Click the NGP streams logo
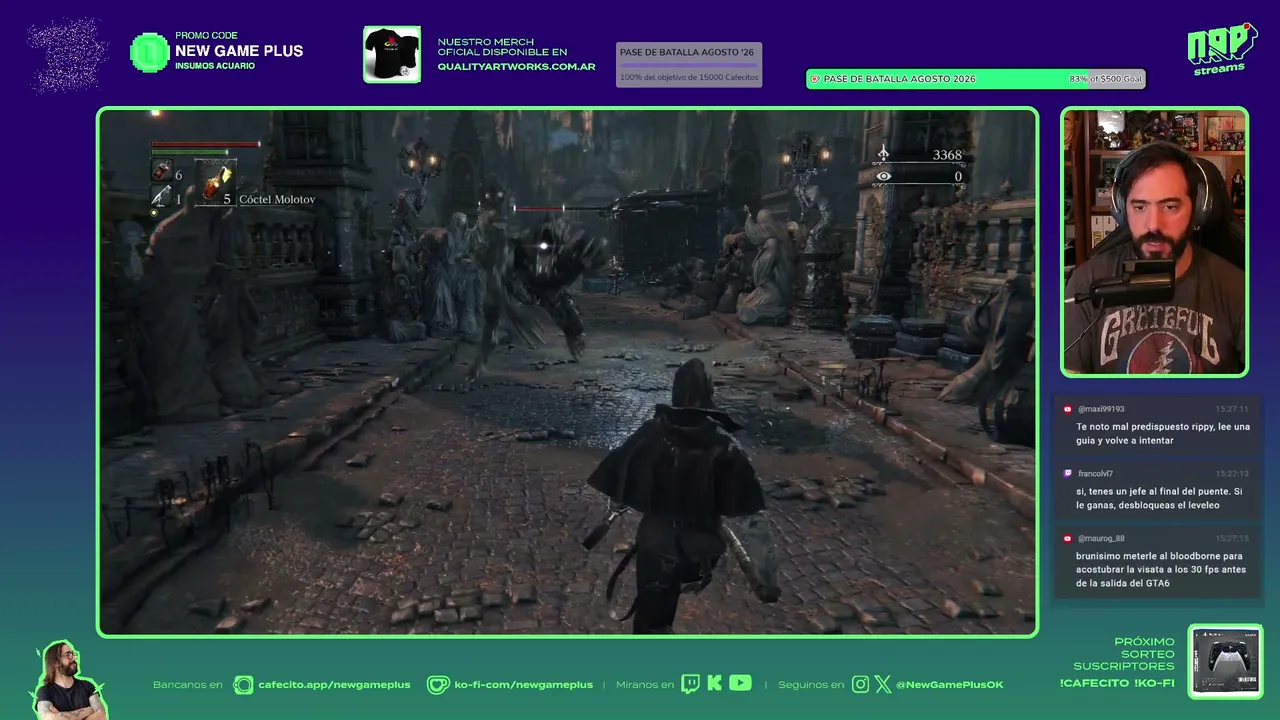Viewport: 1280px width, 720px height. pyautogui.click(x=1221, y=49)
